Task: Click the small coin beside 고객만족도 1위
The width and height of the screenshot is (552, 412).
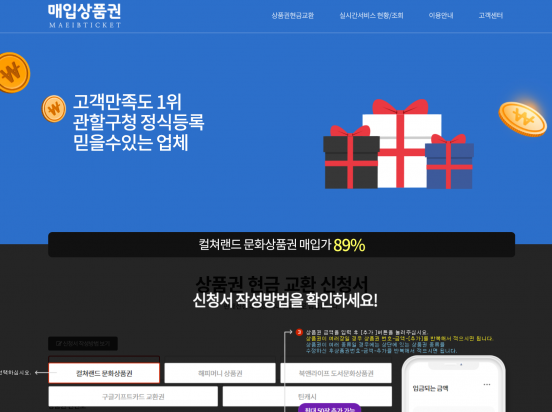Action: (x=54, y=109)
